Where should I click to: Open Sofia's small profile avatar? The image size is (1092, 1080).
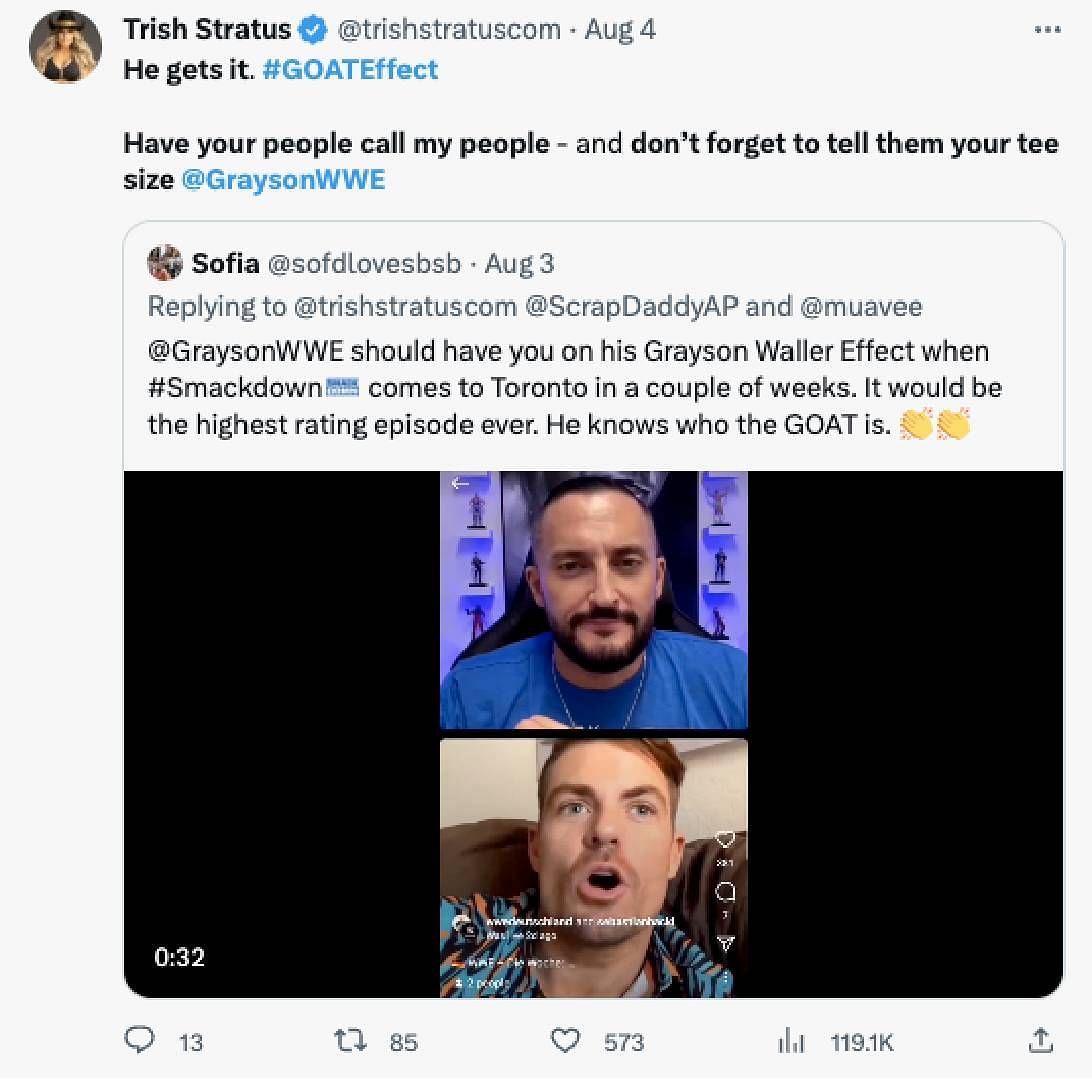tap(164, 263)
